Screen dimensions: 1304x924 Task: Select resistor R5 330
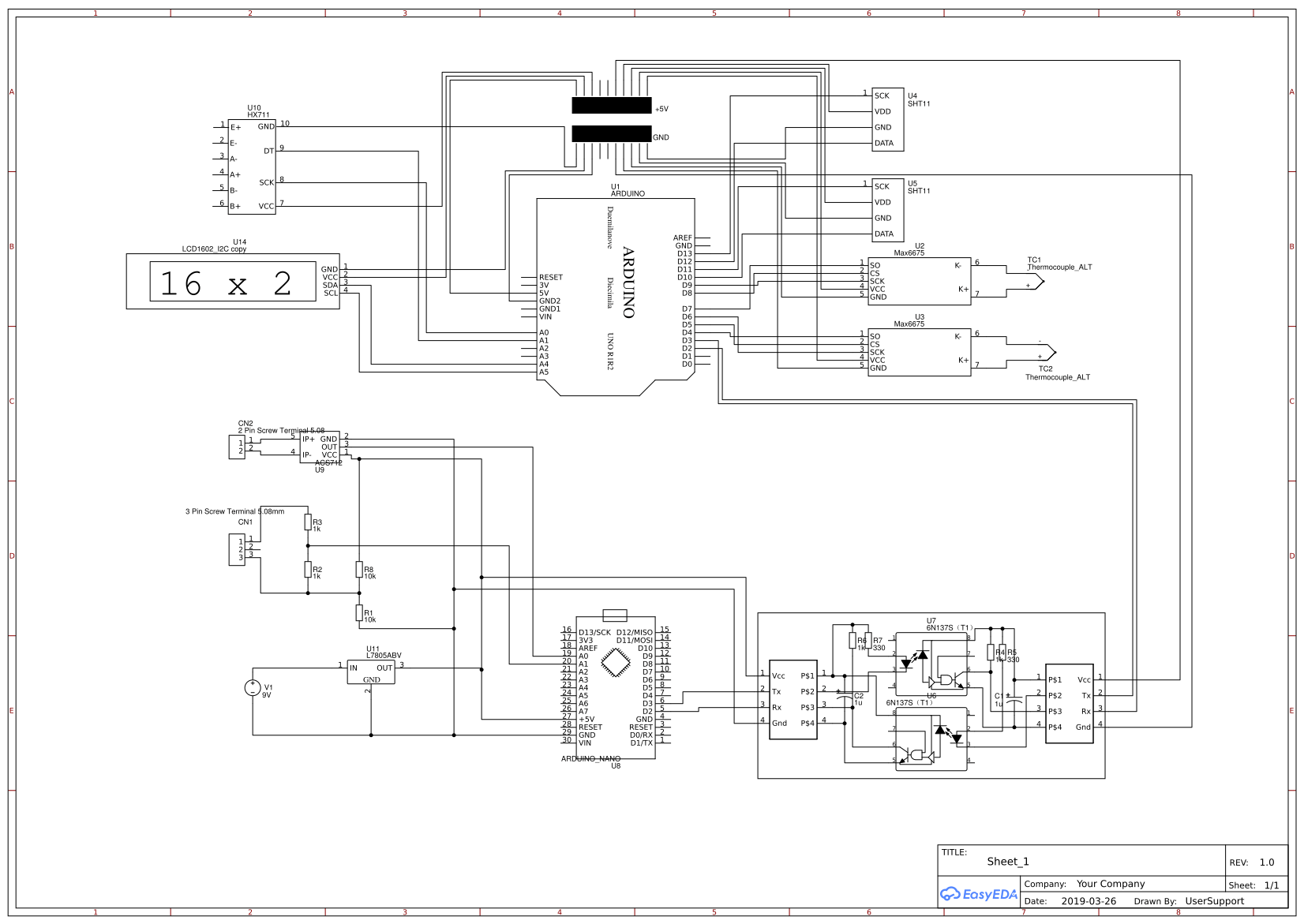(1002, 653)
